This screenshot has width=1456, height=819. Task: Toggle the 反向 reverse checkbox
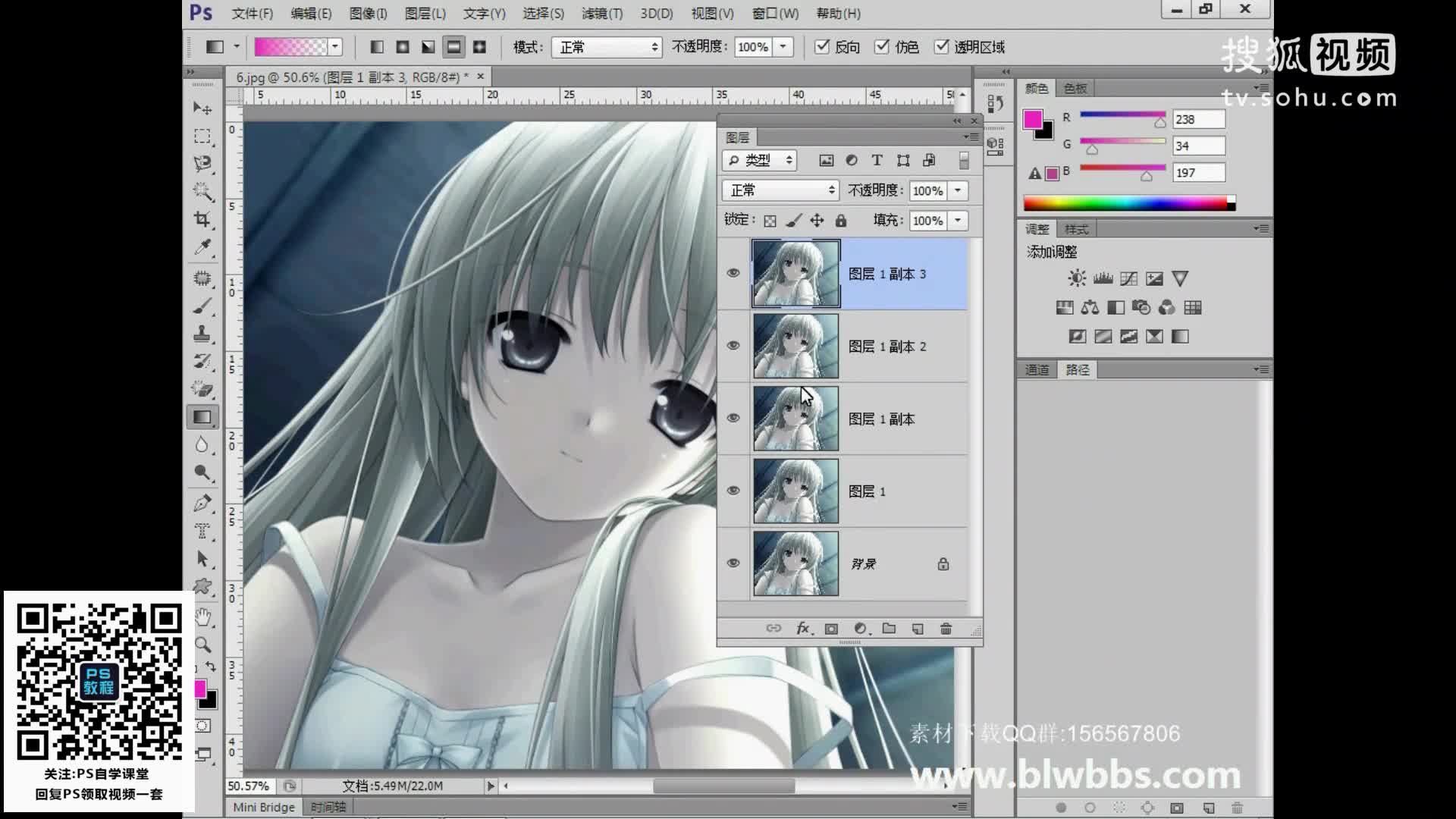(x=822, y=47)
